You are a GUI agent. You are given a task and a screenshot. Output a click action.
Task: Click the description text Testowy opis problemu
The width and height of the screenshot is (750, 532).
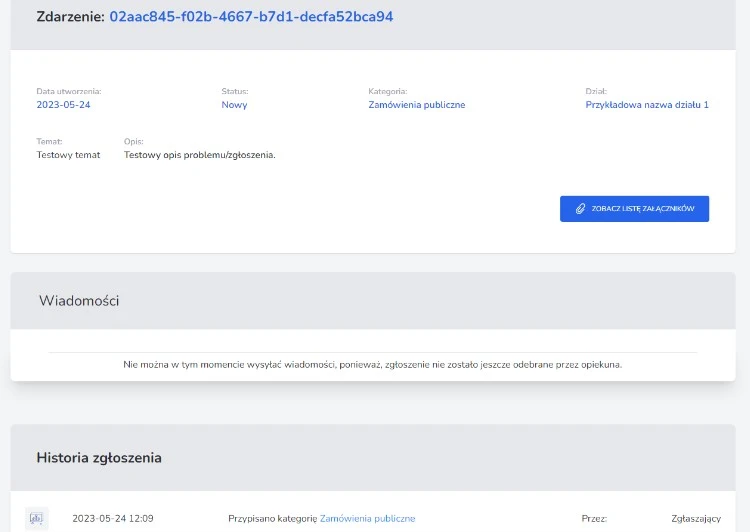[199, 155]
